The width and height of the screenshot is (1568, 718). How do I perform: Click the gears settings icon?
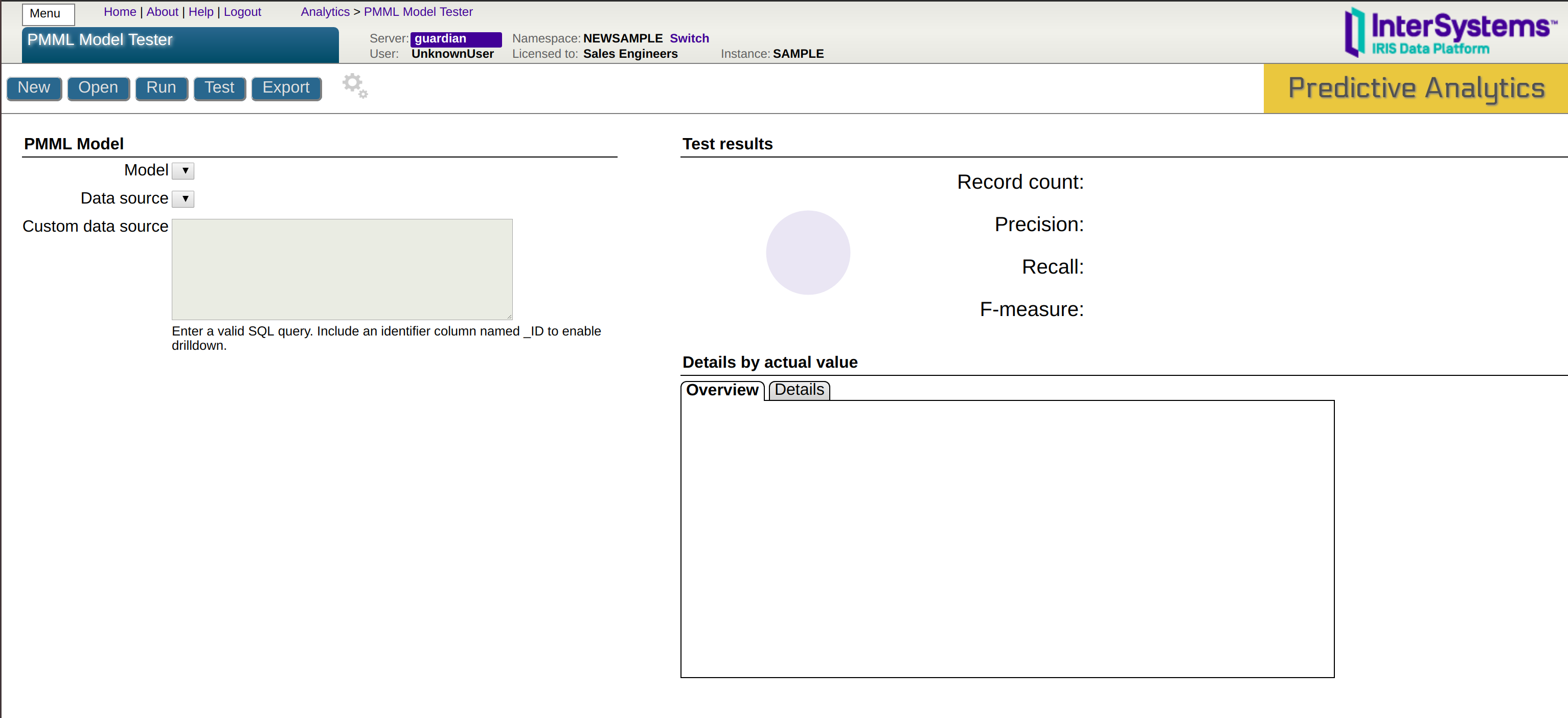[355, 86]
